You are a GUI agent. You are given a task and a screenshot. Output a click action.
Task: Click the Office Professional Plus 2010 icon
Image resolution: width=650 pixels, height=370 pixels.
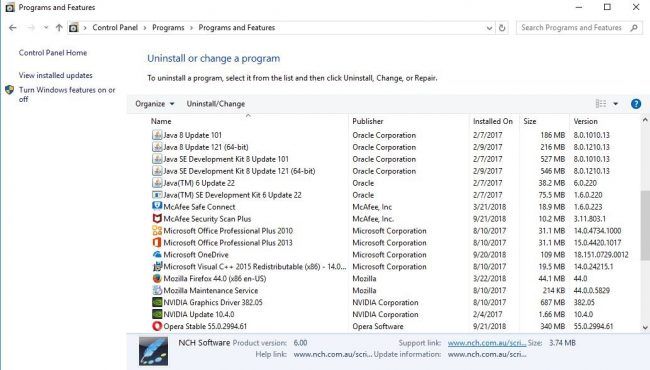[157, 230]
